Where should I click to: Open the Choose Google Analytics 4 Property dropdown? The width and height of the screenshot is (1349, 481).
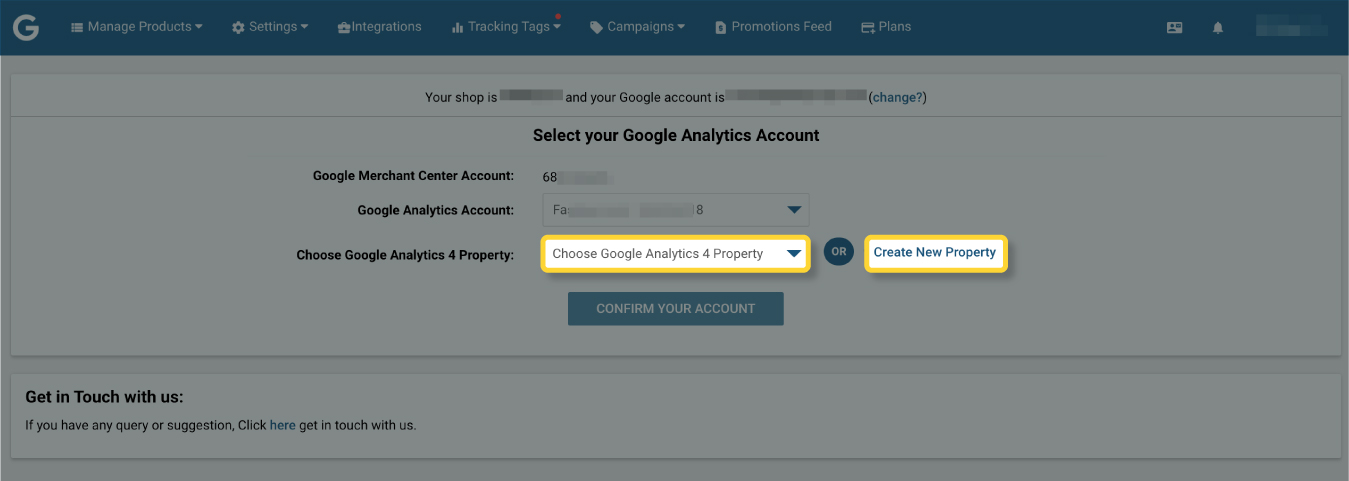tap(675, 254)
